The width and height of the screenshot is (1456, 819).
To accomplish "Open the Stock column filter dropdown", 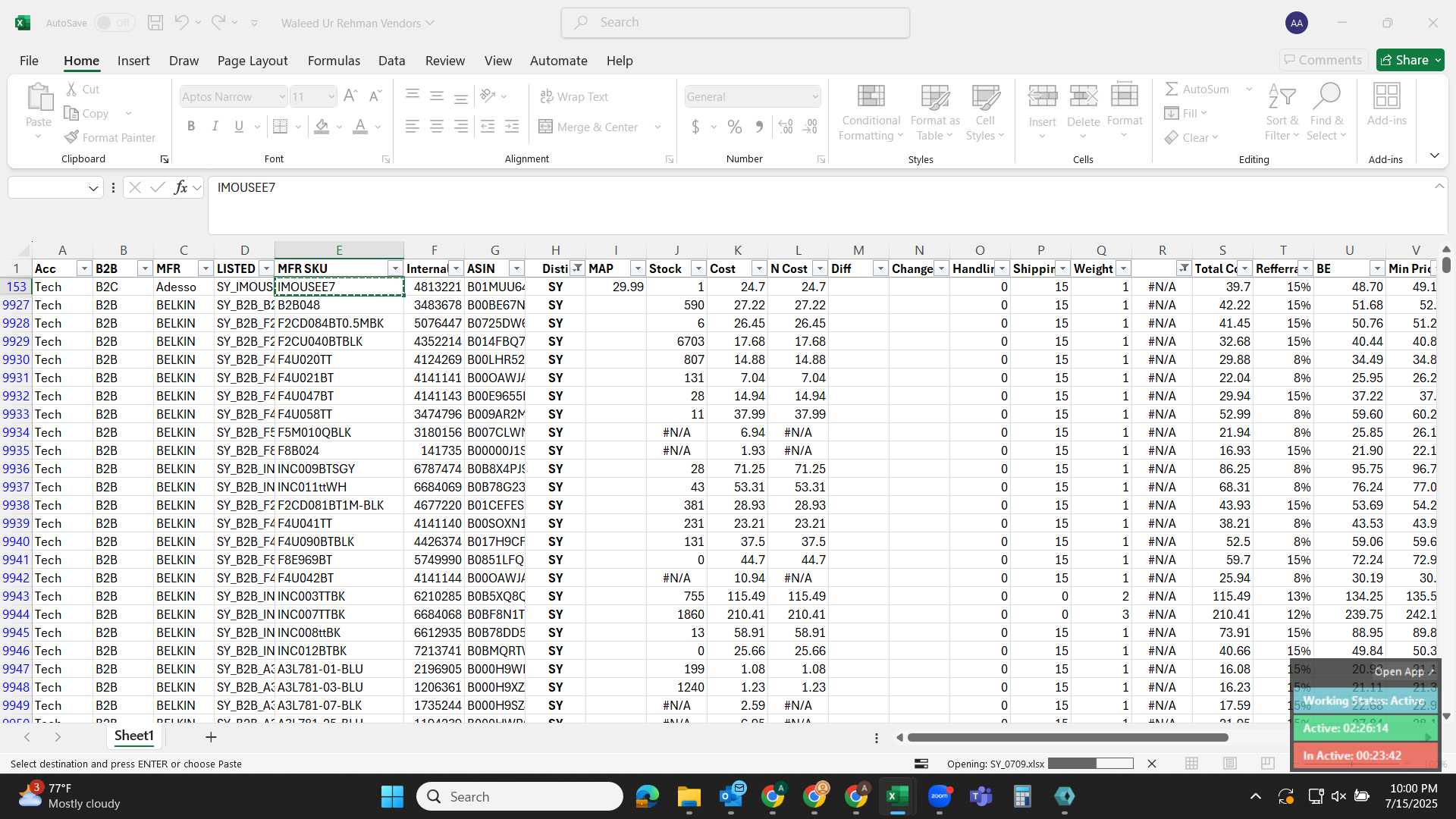I will pyautogui.click(x=698, y=268).
